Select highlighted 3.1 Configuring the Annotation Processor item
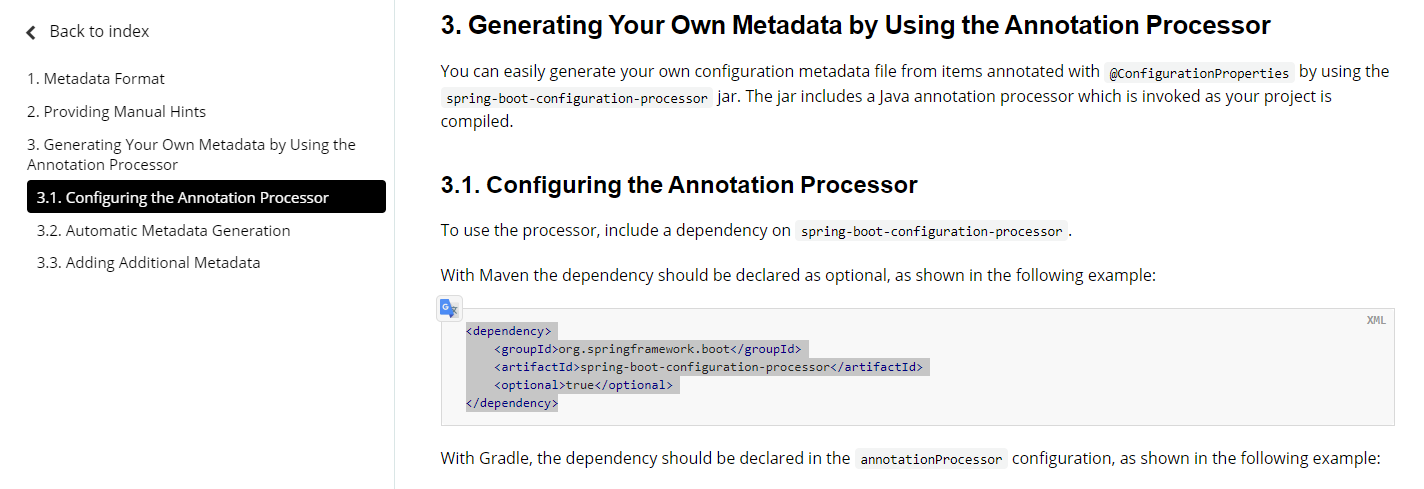 click(206, 197)
